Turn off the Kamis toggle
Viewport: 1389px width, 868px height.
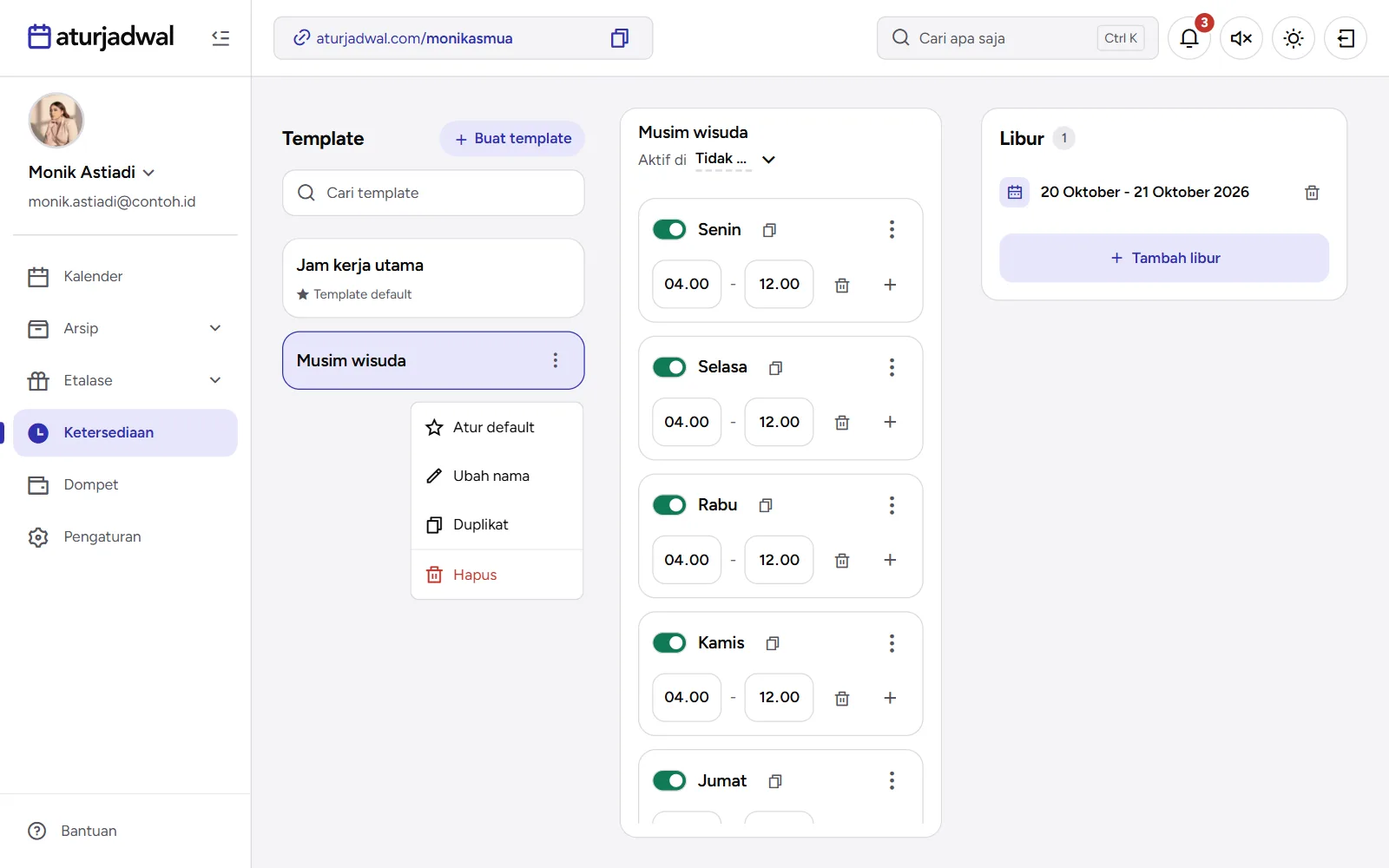click(669, 642)
